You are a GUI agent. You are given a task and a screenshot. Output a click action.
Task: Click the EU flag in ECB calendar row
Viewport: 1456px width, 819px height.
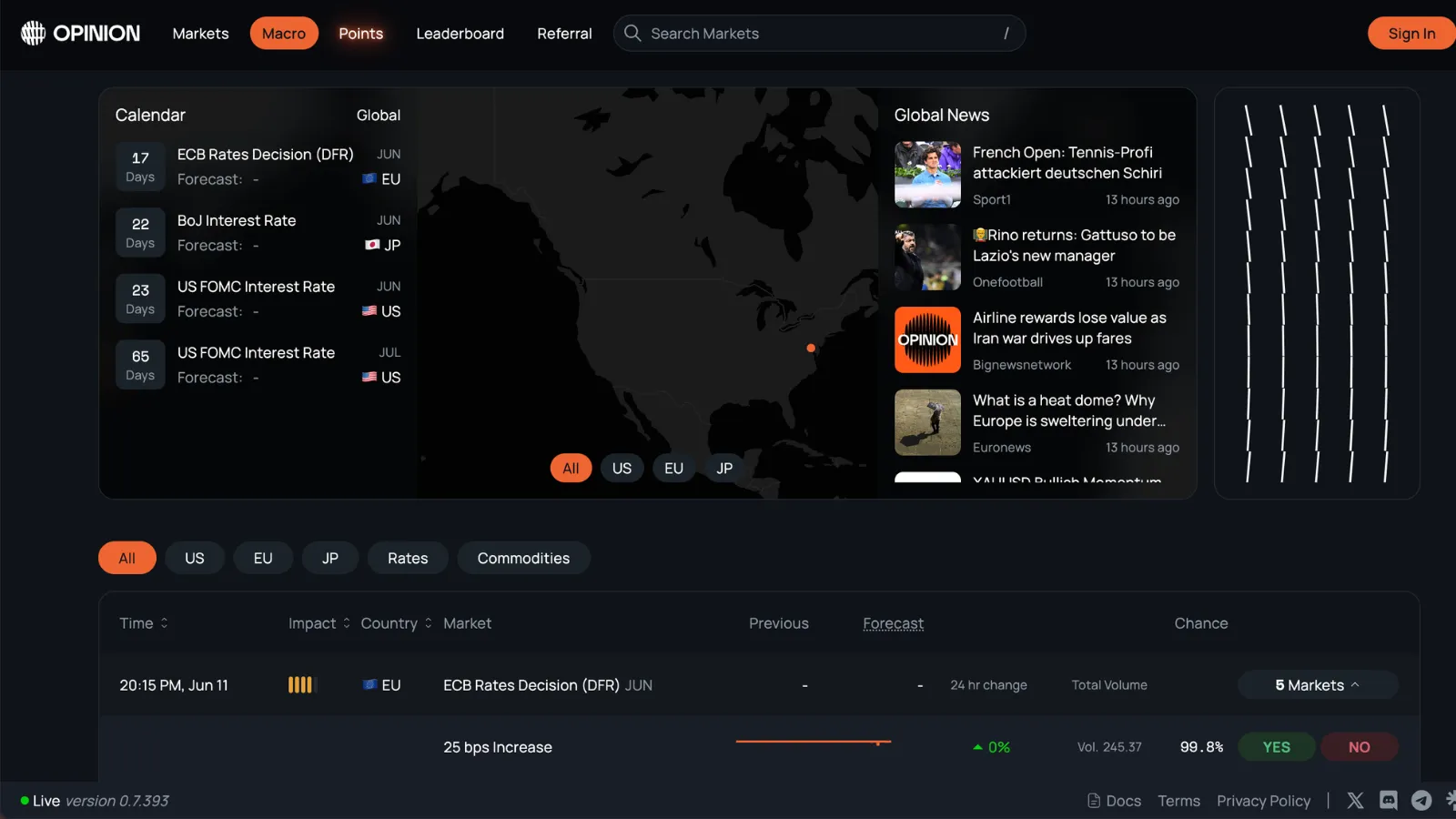click(x=369, y=178)
